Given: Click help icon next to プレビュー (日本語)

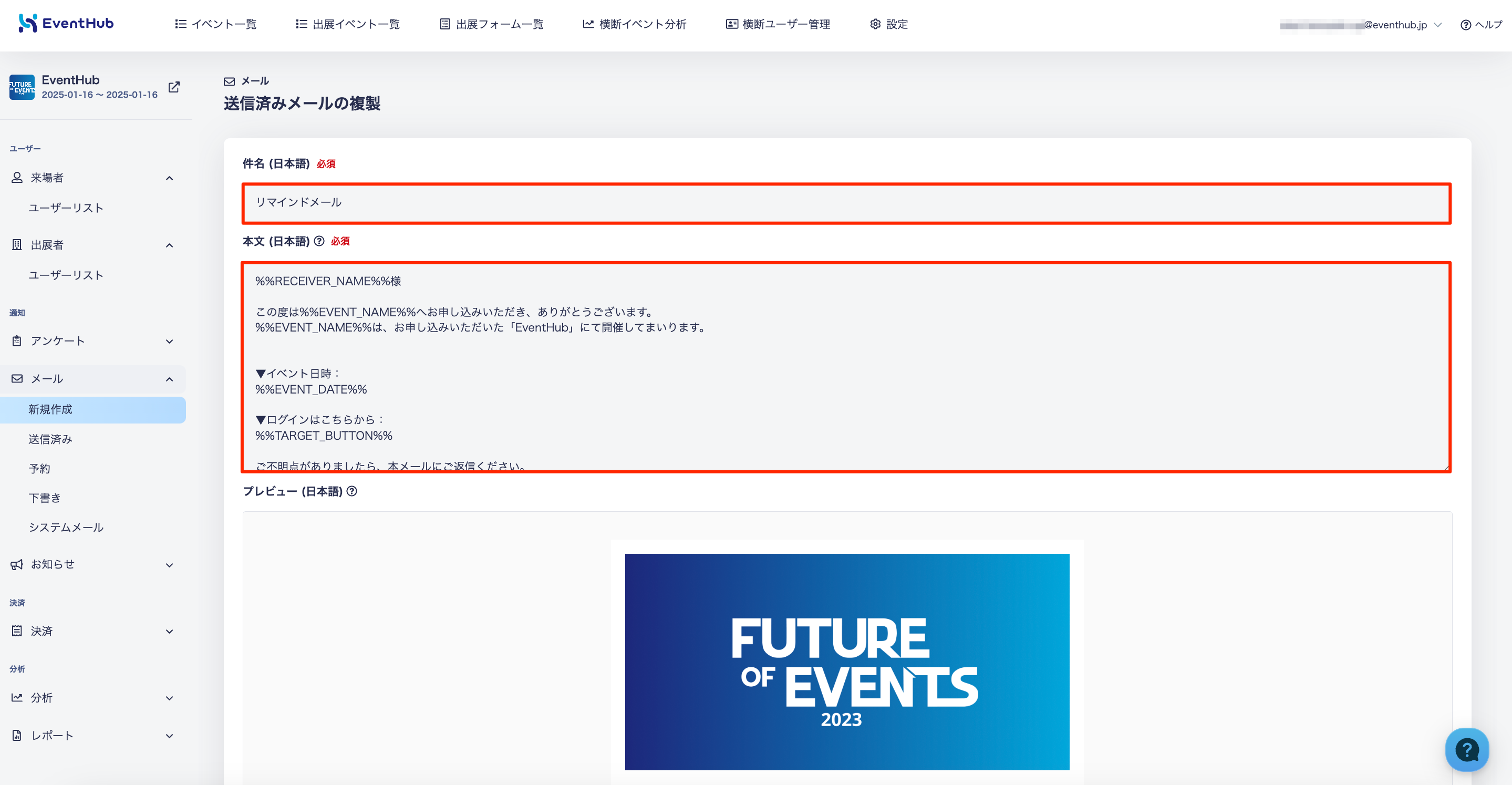Looking at the screenshot, I should point(352,491).
